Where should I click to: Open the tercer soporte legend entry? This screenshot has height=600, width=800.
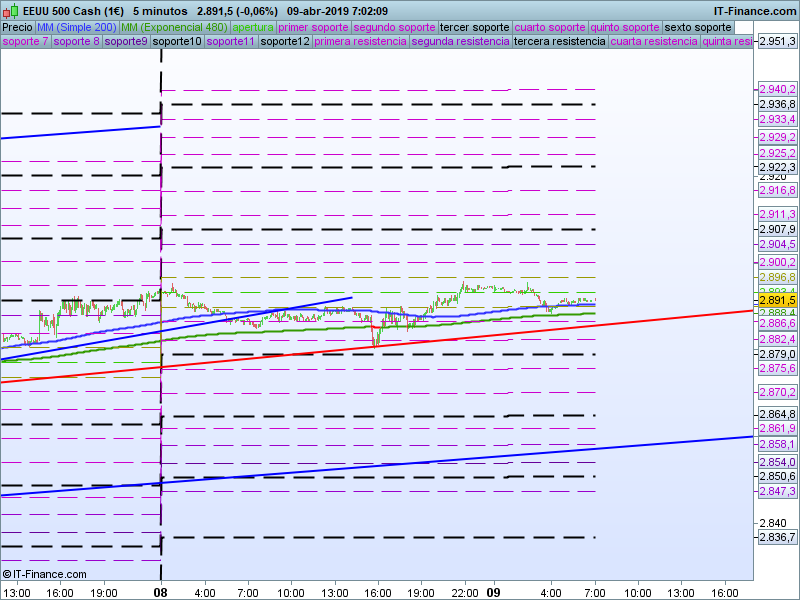coord(475,27)
